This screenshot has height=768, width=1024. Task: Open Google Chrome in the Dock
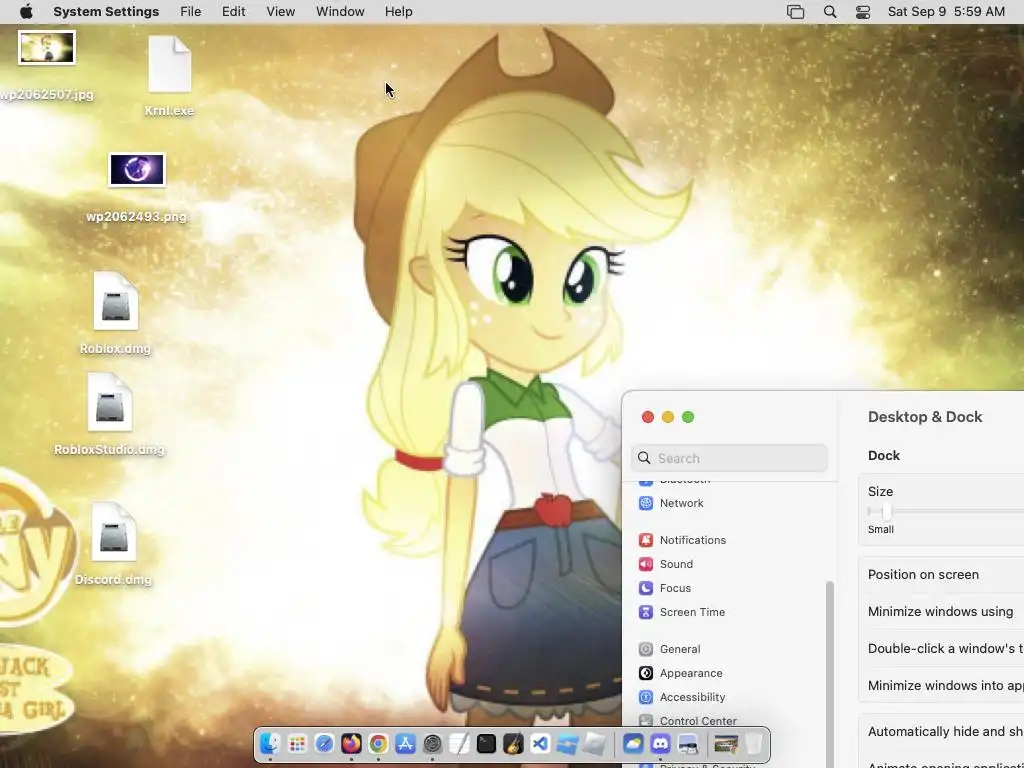[x=378, y=743]
